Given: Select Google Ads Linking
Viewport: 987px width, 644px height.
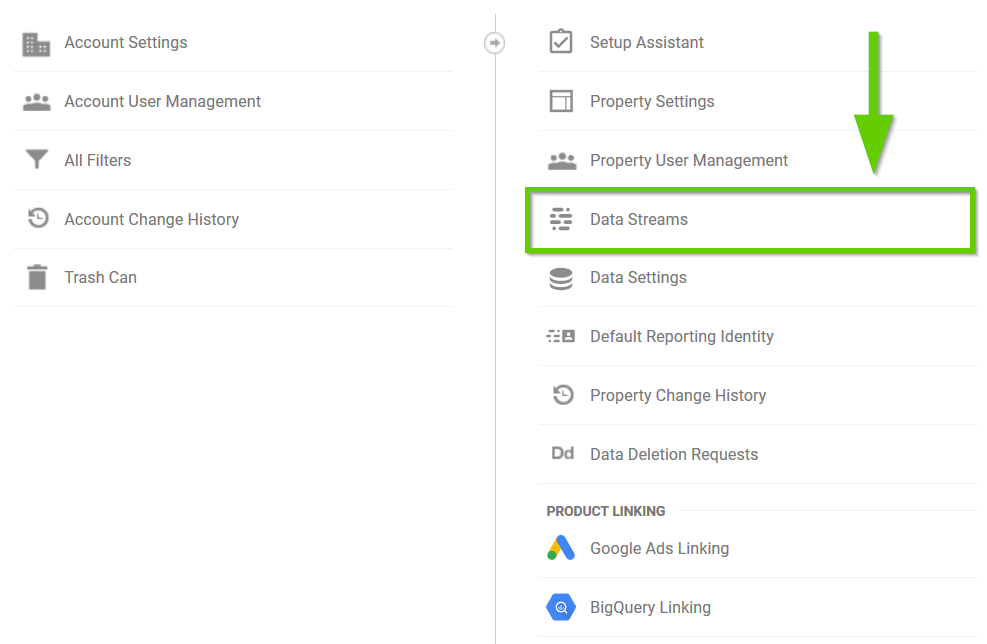Looking at the screenshot, I should tap(659, 548).
